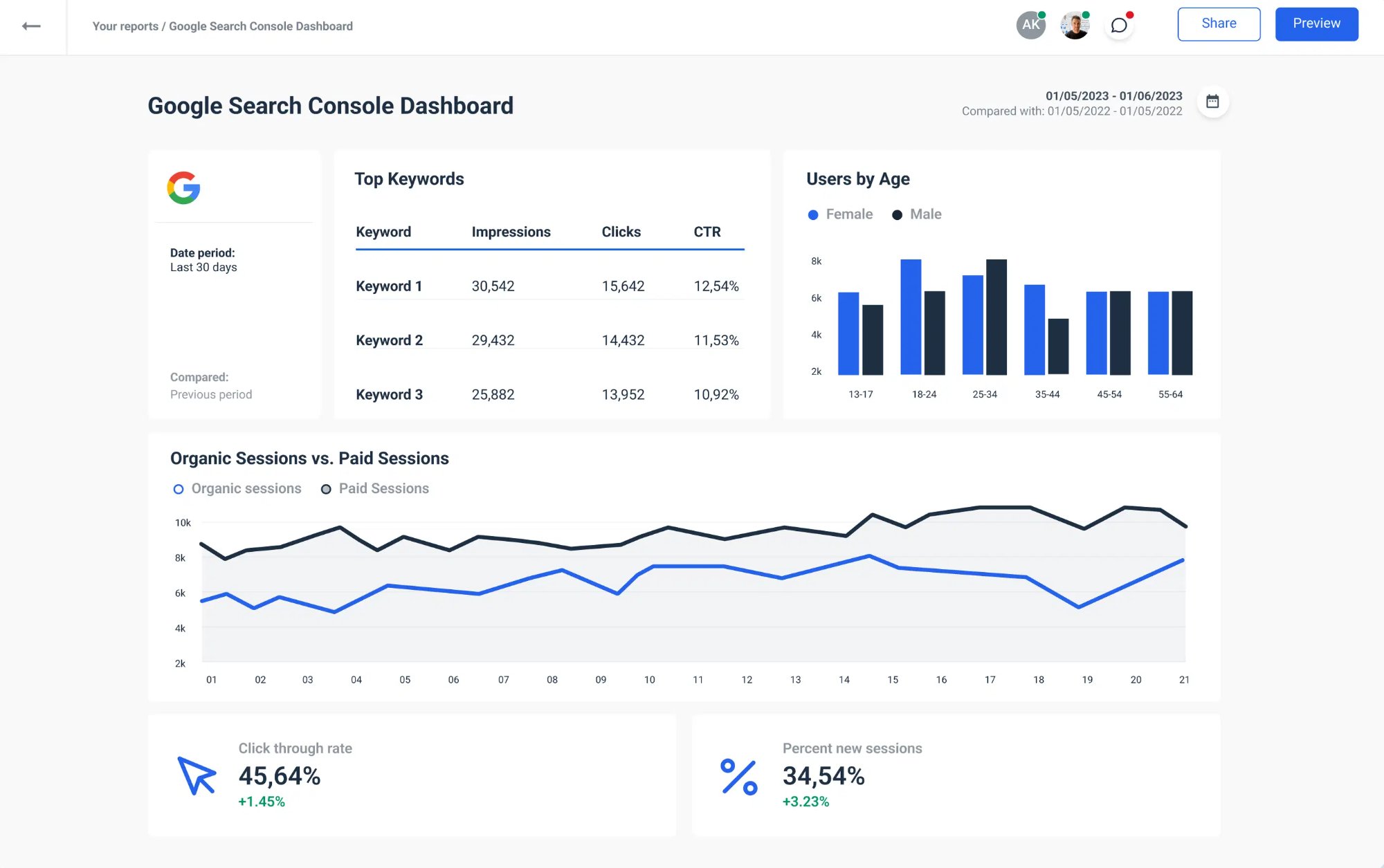Screen dimensions: 1384x868
Task: Click the user profile photo avatar
Action: 1074,25
